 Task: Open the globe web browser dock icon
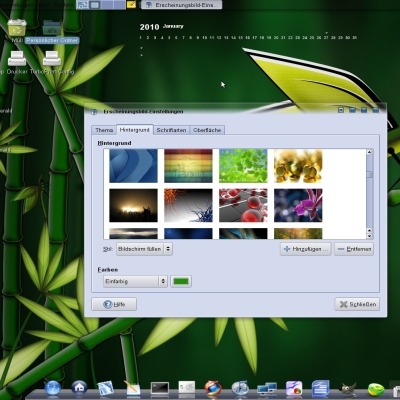coord(53,388)
